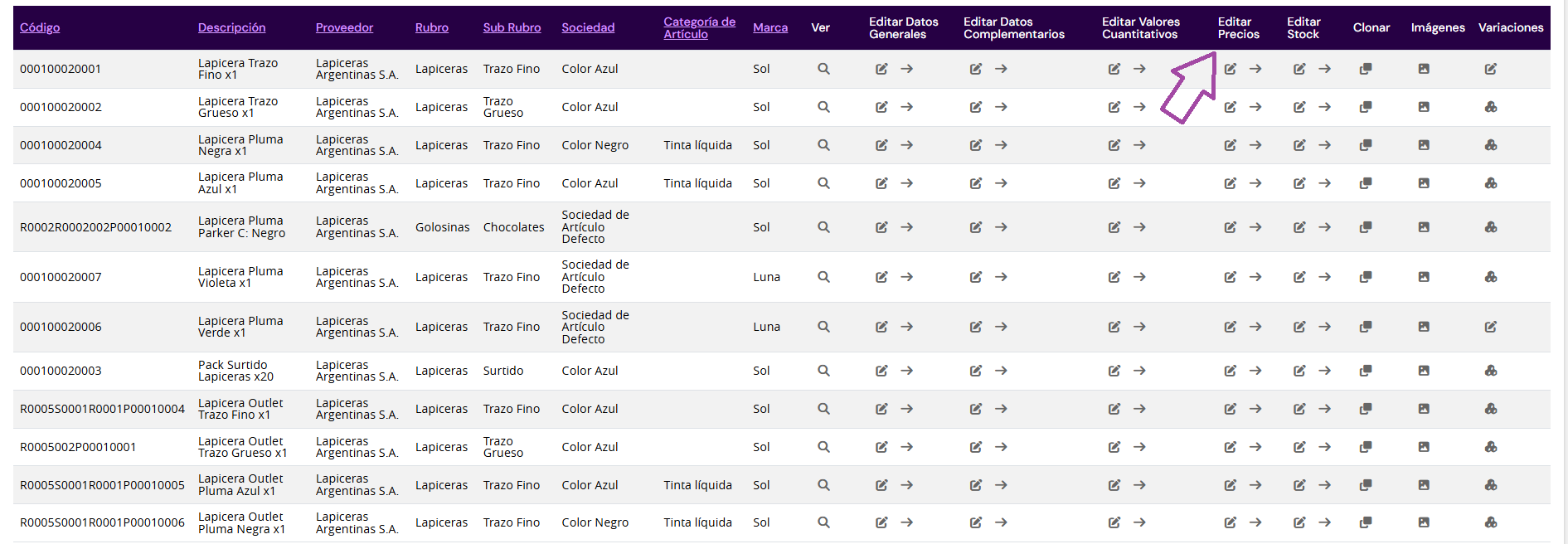The width and height of the screenshot is (1568, 544).
Task: Click Tinta líquida category for 000100020004
Action: (x=697, y=145)
